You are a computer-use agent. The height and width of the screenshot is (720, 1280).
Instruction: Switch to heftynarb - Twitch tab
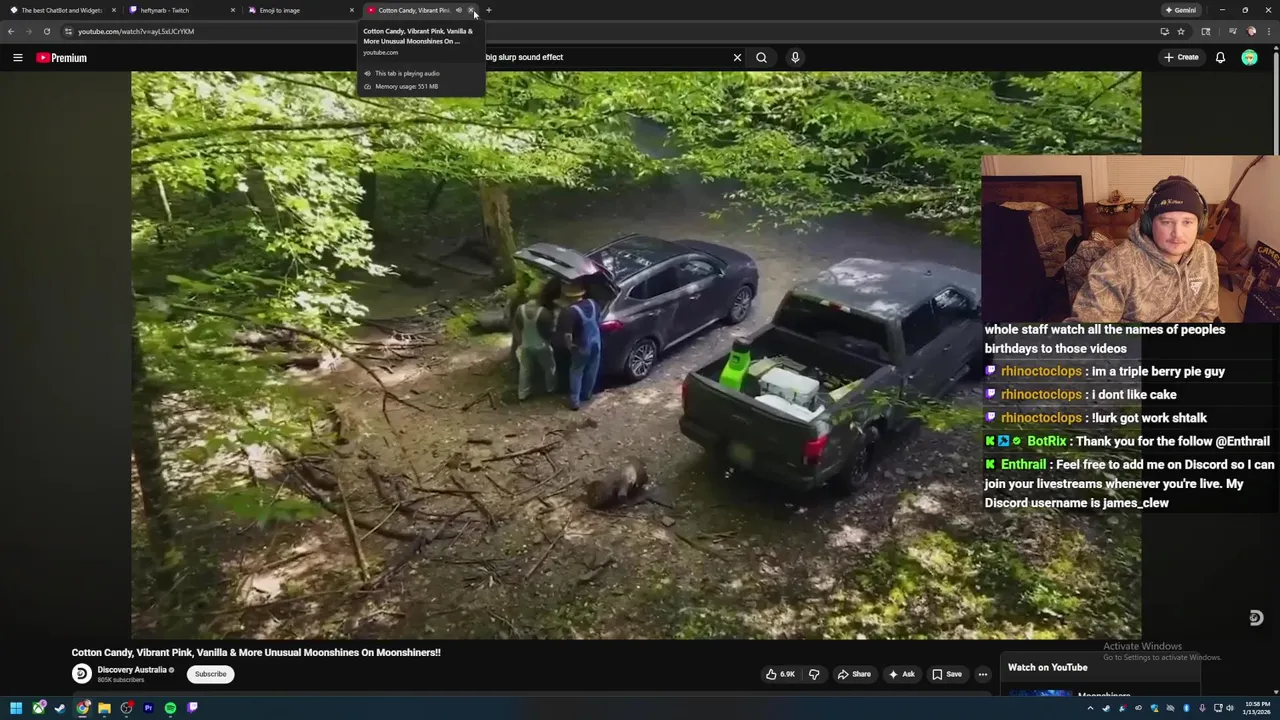click(180, 10)
